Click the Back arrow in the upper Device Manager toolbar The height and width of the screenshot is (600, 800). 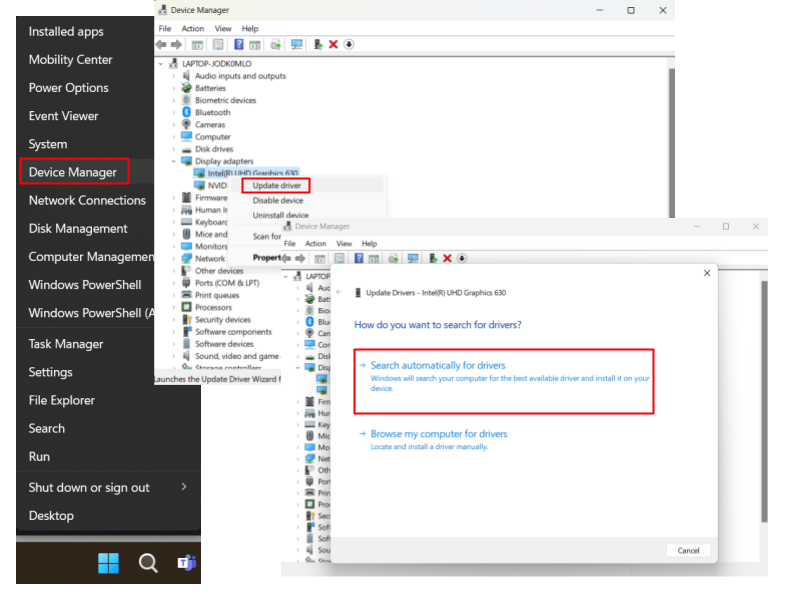click(161, 44)
